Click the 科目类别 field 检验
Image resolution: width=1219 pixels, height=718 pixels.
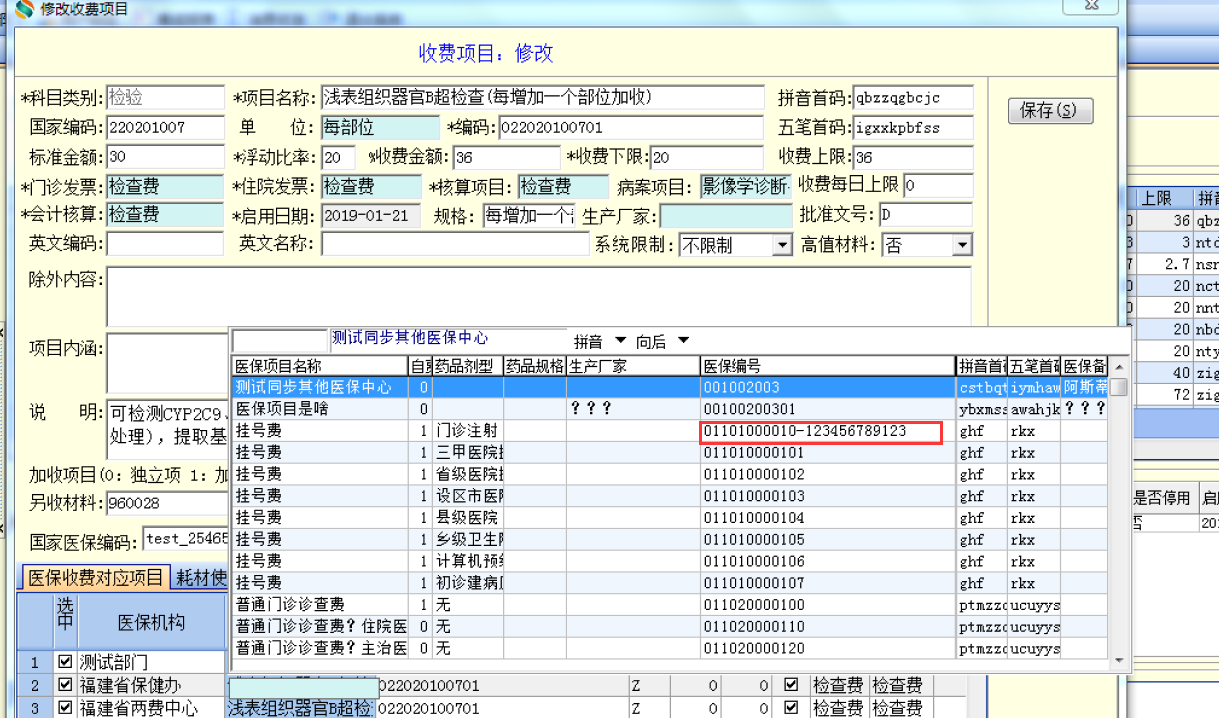tap(165, 97)
